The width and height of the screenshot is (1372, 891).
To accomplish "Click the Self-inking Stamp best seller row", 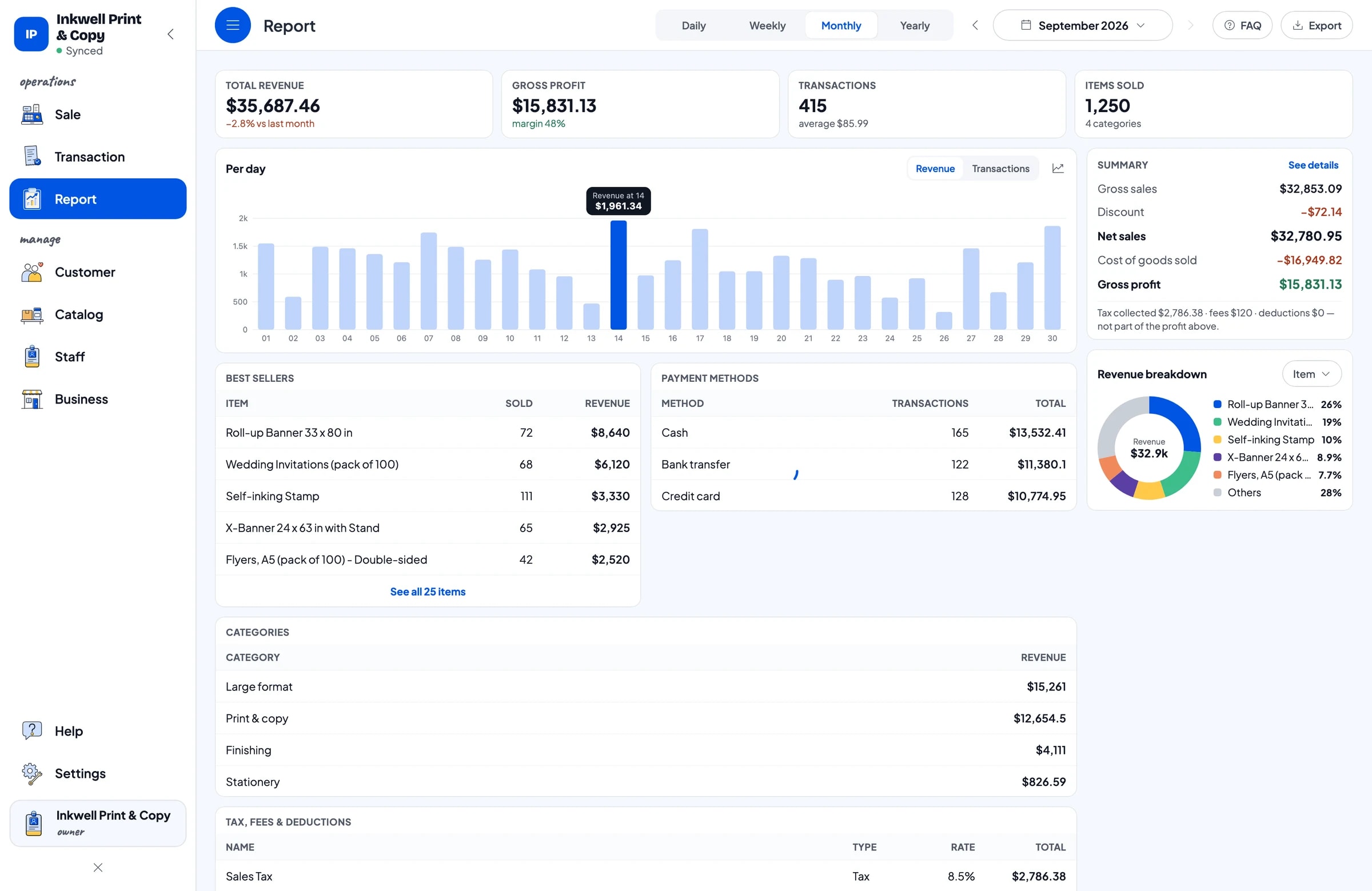I will click(x=428, y=496).
